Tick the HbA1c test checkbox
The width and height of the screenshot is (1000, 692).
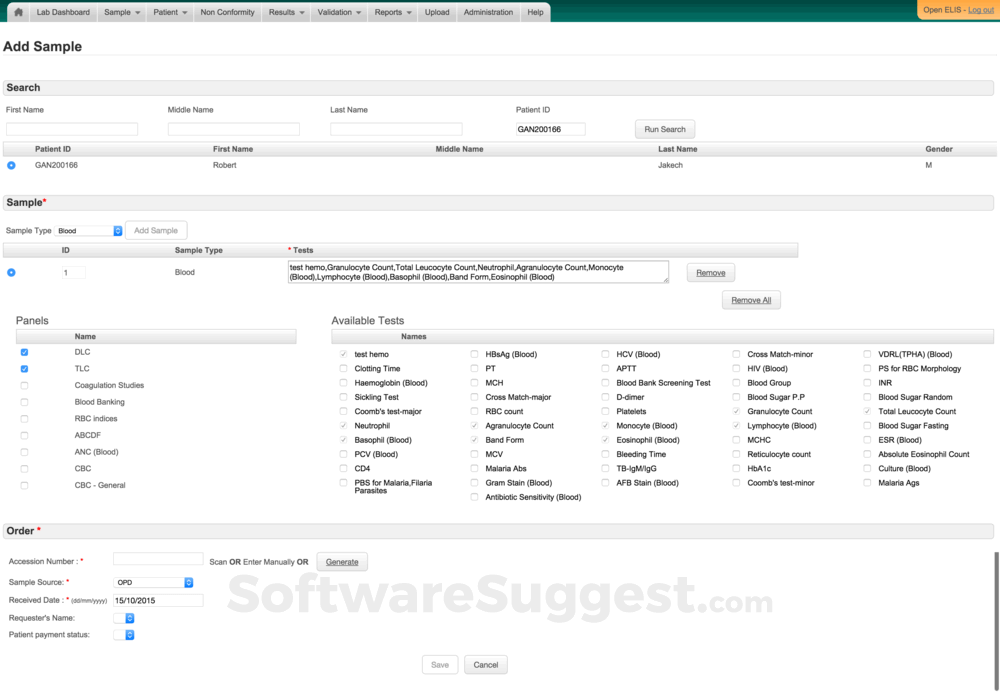tap(736, 468)
